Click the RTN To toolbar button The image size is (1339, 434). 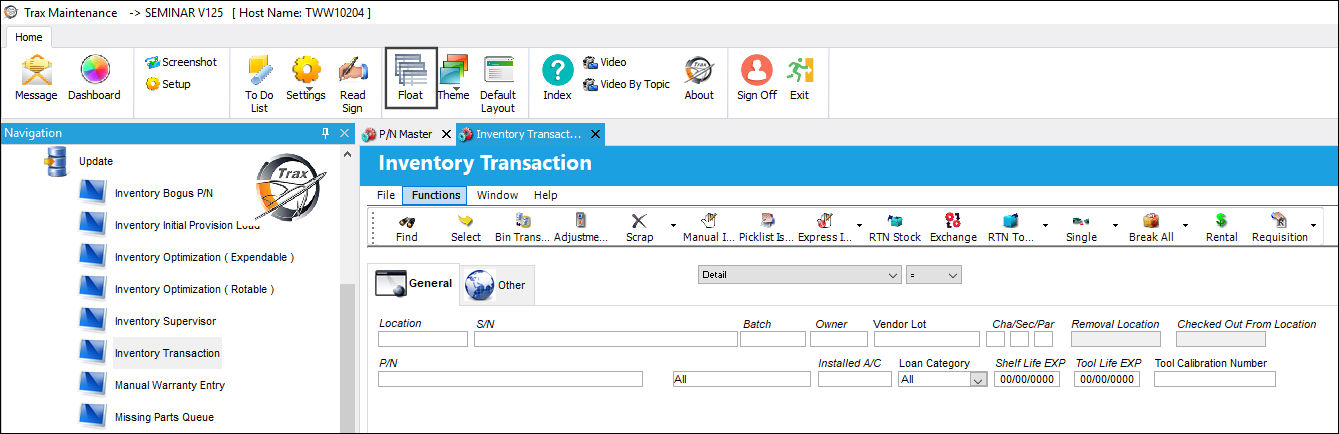[x=1010, y=229]
